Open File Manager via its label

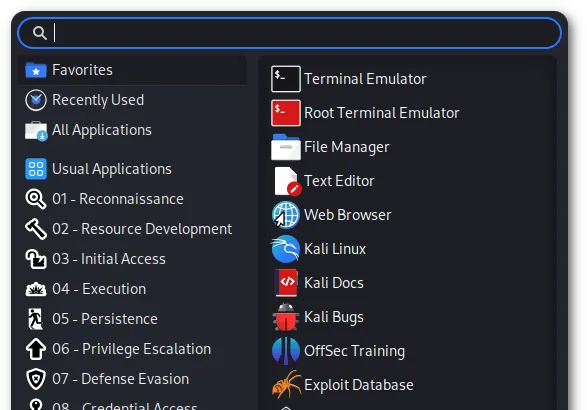(347, 147)
